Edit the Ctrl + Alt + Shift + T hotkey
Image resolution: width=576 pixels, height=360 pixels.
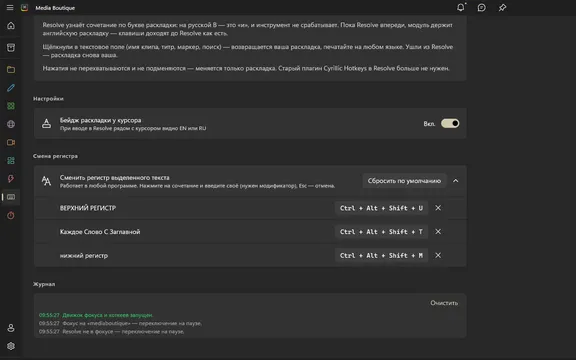pyautogui.click(x=381, y=232)
